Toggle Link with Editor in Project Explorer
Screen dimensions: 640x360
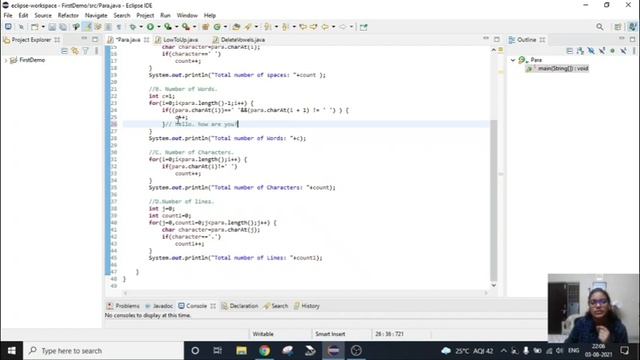(x=75, y=51)
